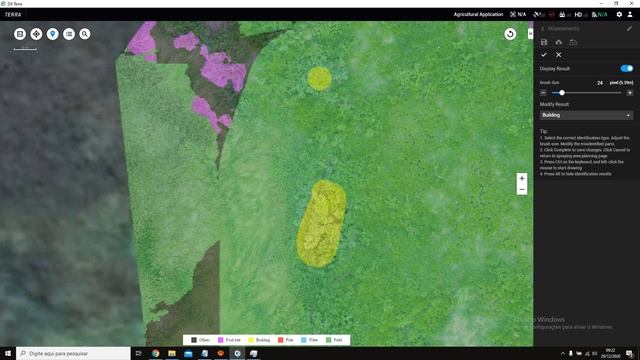
Task: Click the cloud upload icon in panel
Action: tap(558, 42)
